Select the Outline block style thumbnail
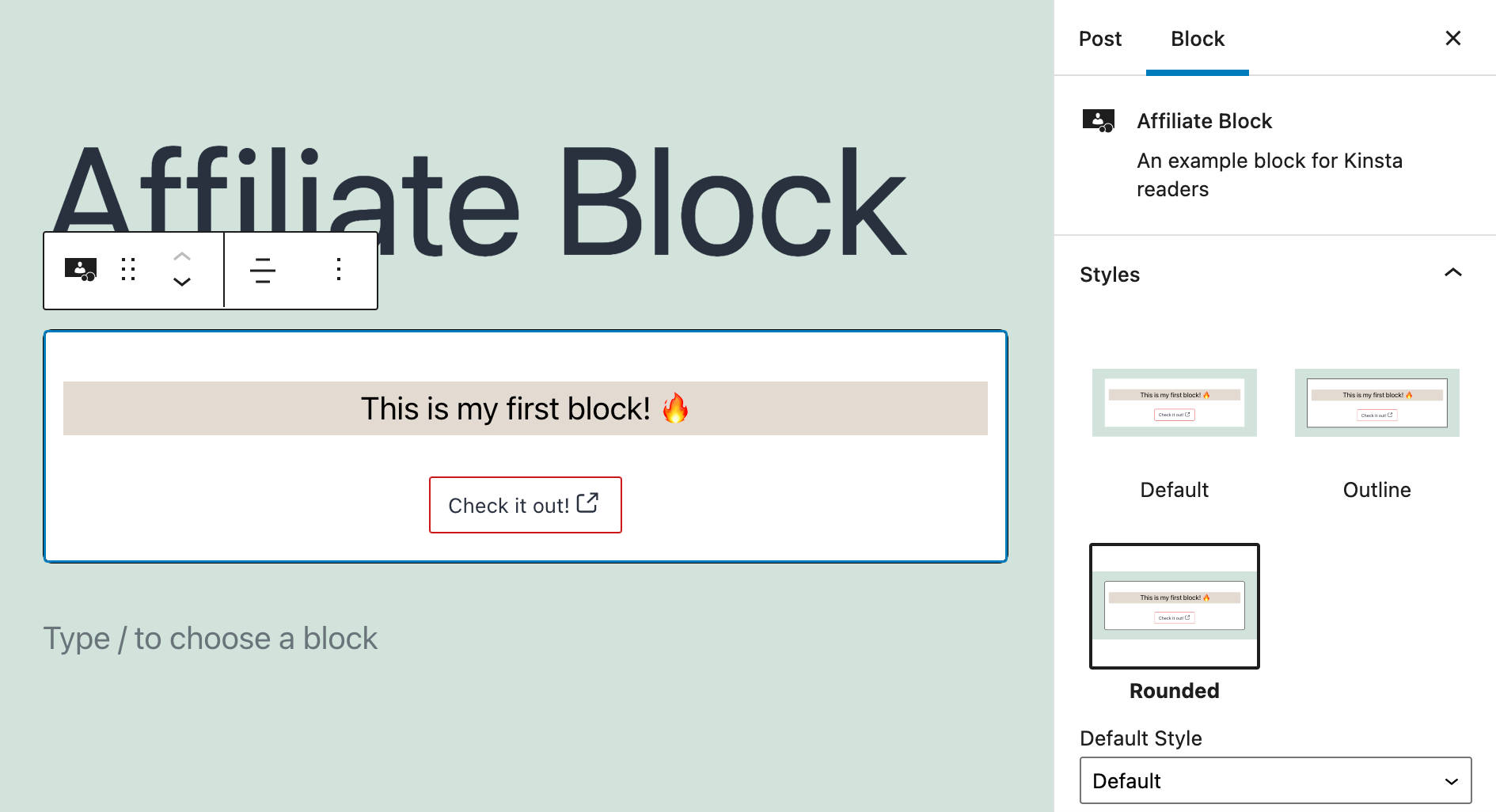Image resolution: width=1496 pixels, height=812 pixels. [1376, 403]
